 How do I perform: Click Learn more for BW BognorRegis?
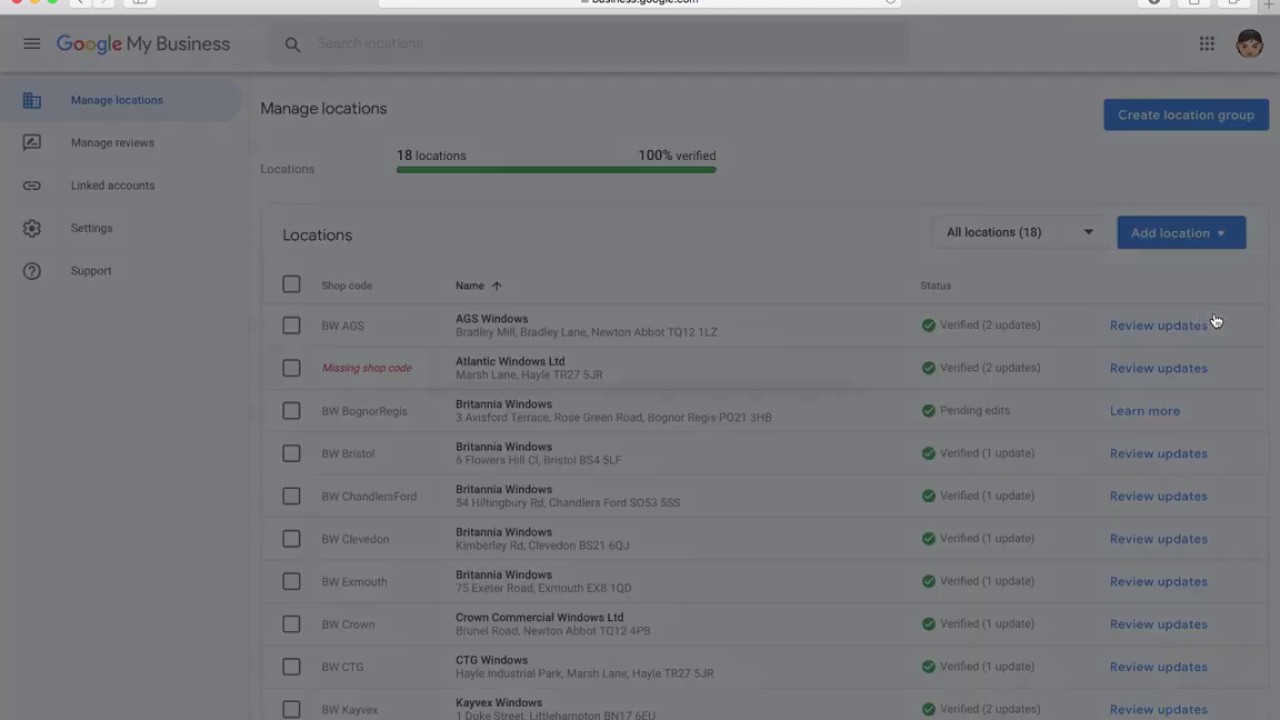pyautogui.click(x=1145, y=411)
